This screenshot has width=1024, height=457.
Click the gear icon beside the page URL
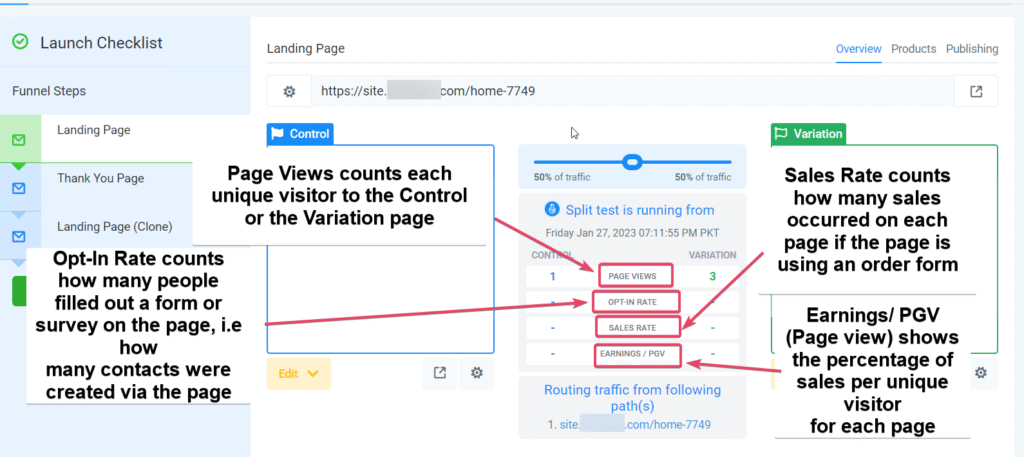tap(289, 91)
